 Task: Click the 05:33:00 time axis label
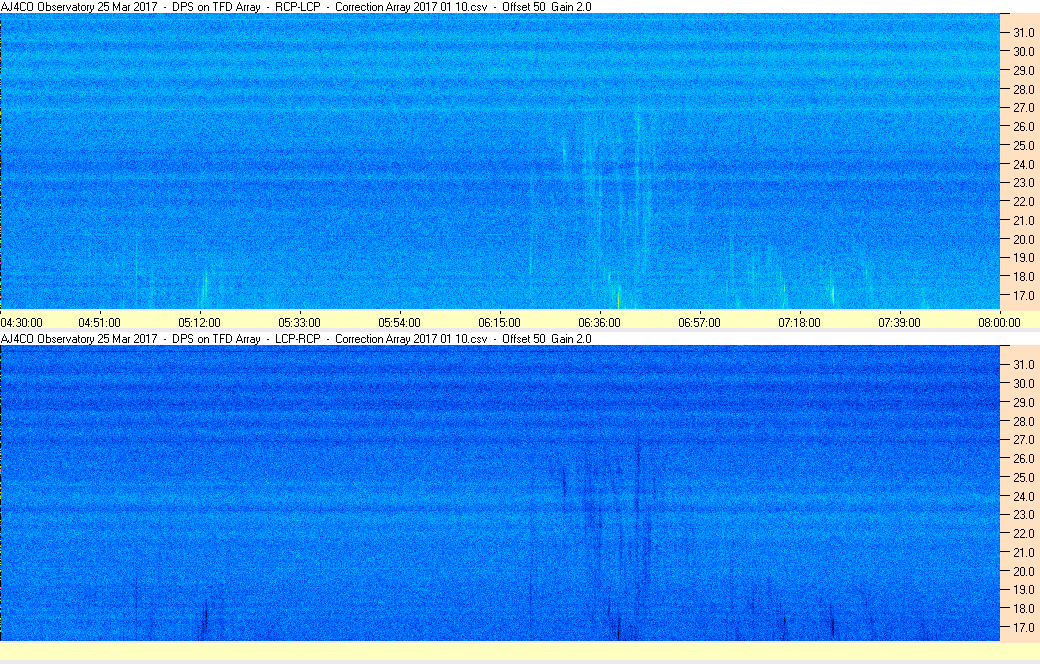point(299,323)
